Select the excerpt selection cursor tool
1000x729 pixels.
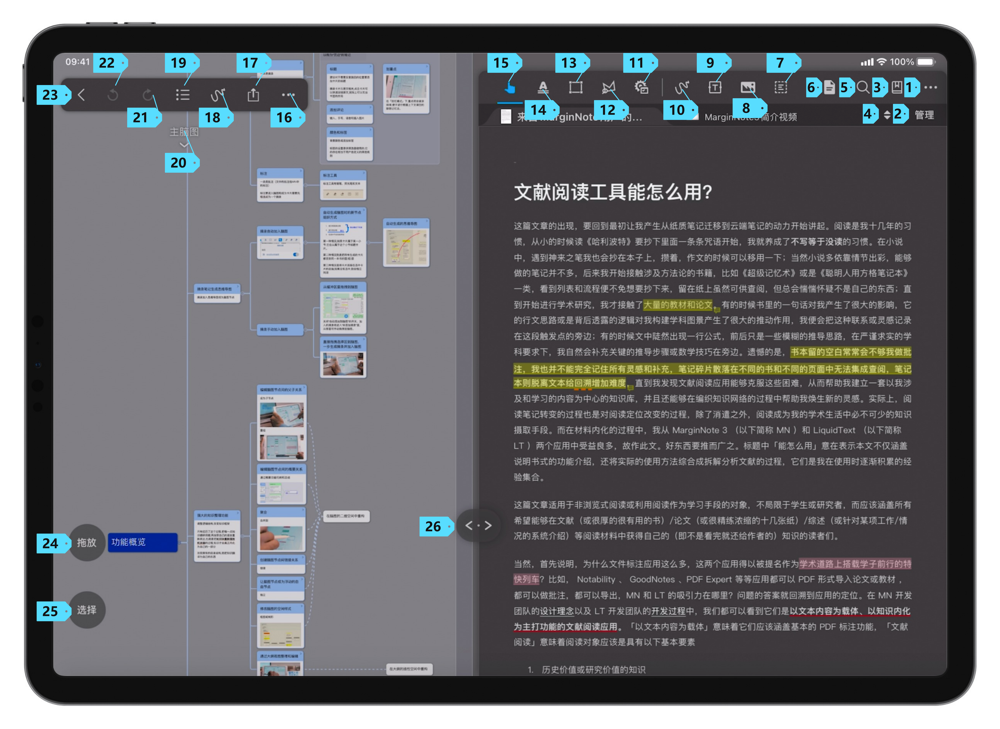[508, 88]
